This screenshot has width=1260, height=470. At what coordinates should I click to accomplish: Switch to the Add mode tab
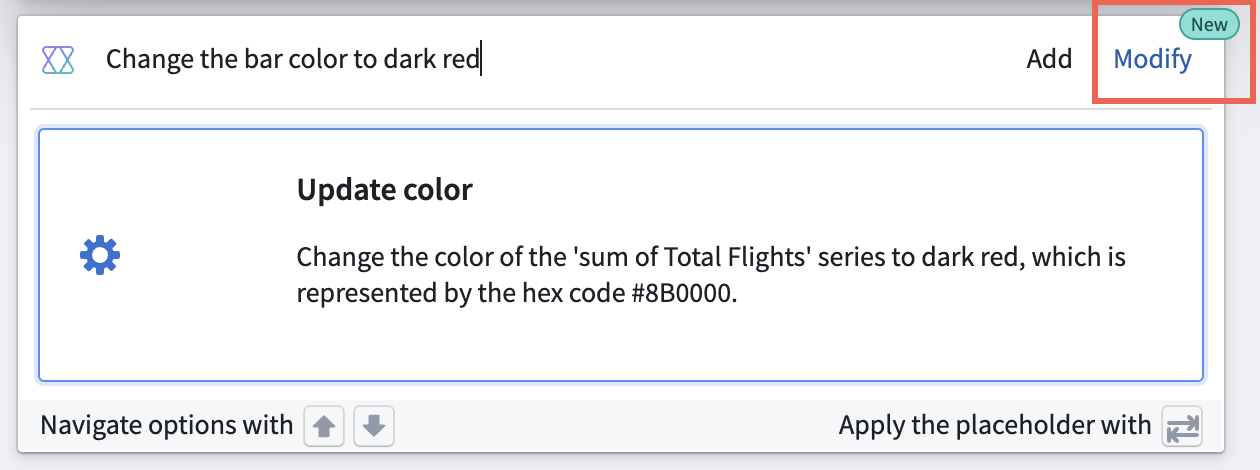click(x=1049, y=59)
